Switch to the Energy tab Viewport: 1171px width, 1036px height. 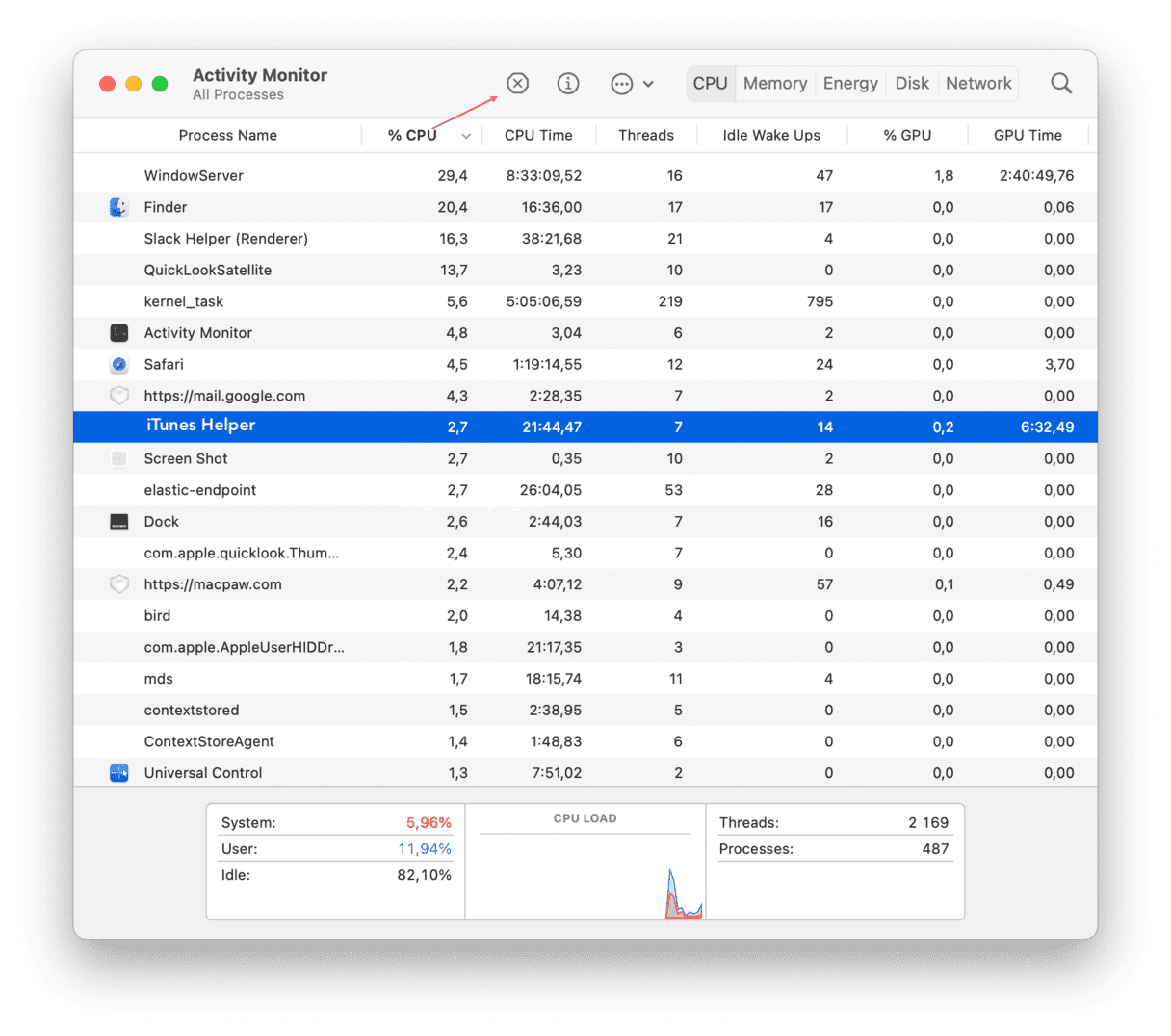(x=850, y=84)
